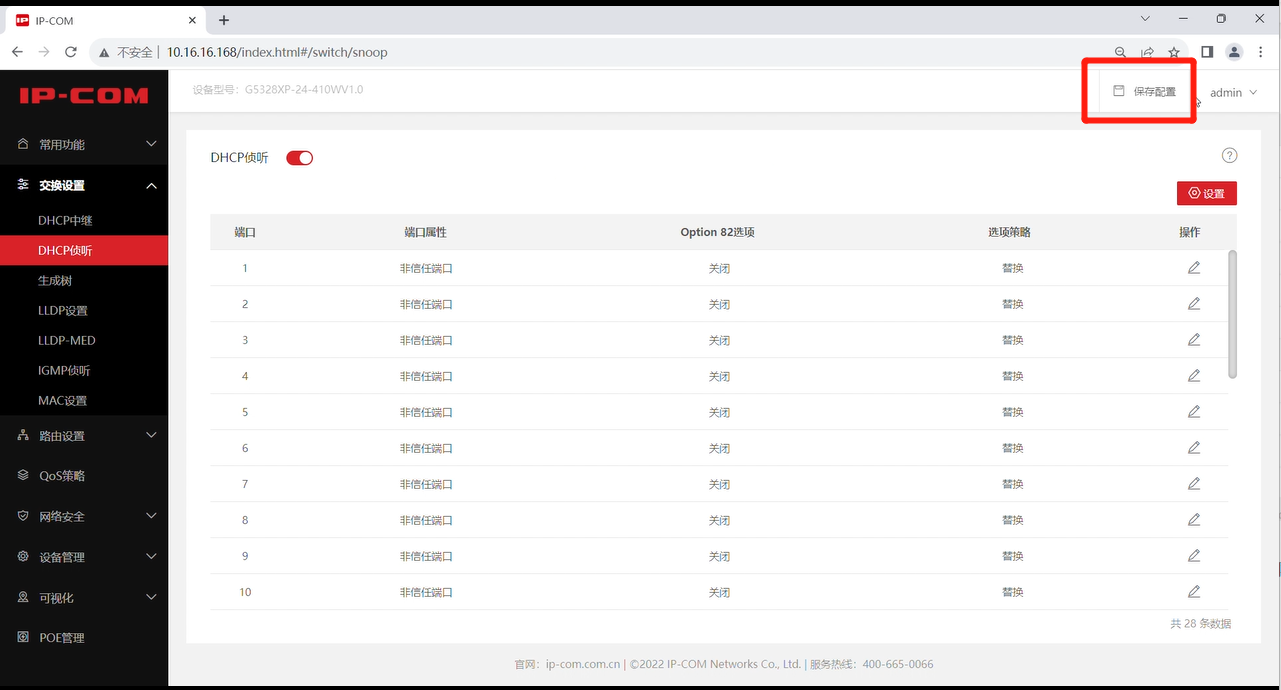Reload the page in browser
This screenshot has height=690, width=1281.
pyautogui.click(x=70, y=52)
